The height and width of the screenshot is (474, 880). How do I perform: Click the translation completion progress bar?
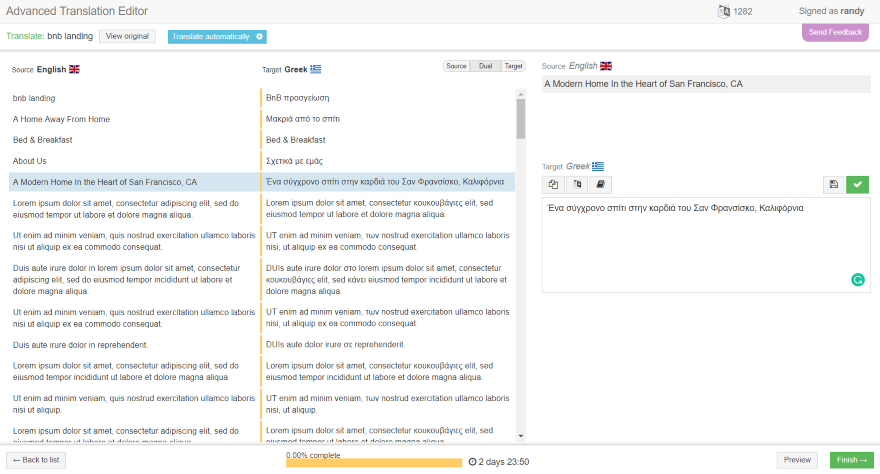point(374,463)
